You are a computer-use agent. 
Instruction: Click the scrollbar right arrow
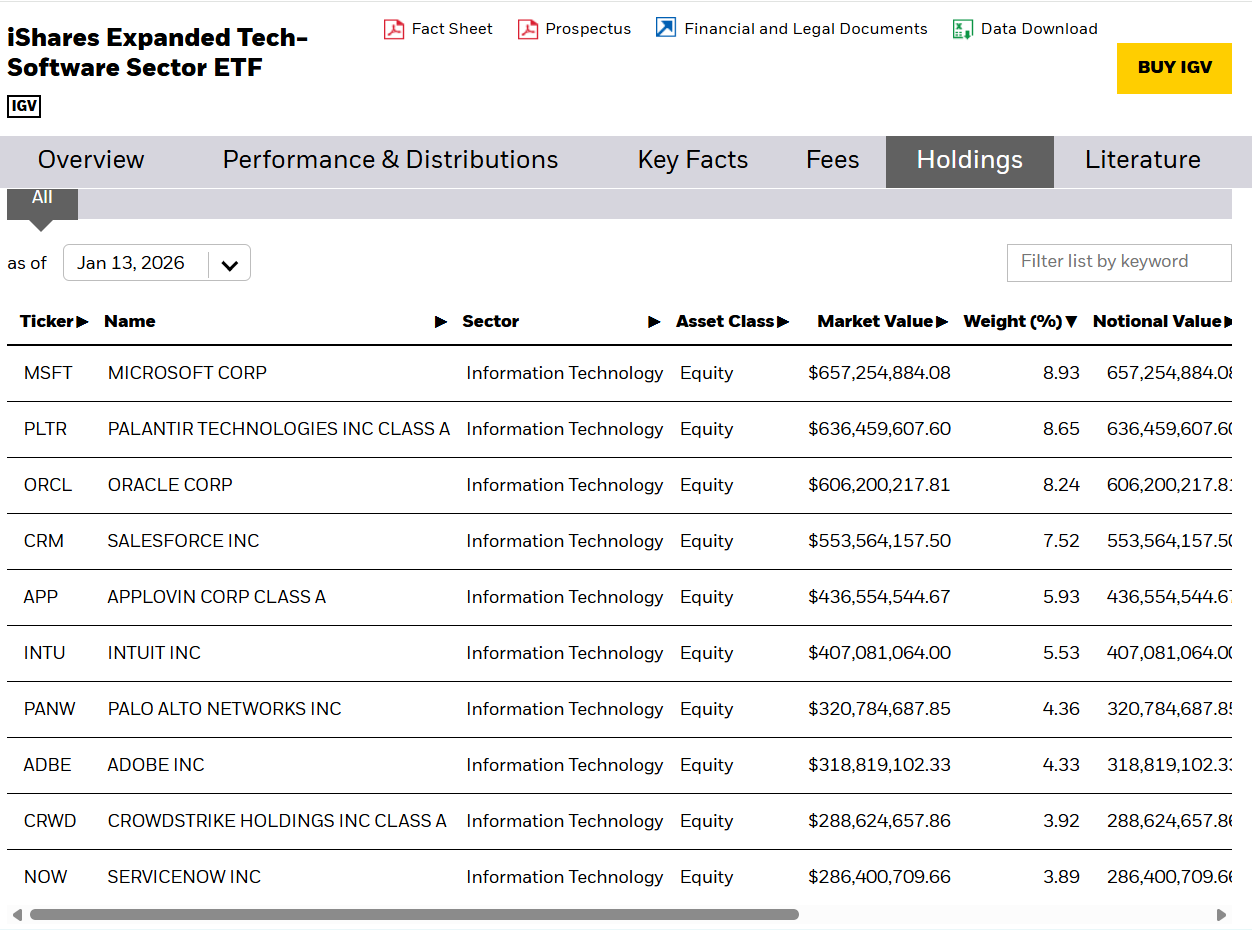pyautogui.click(x=1221, y=914)
